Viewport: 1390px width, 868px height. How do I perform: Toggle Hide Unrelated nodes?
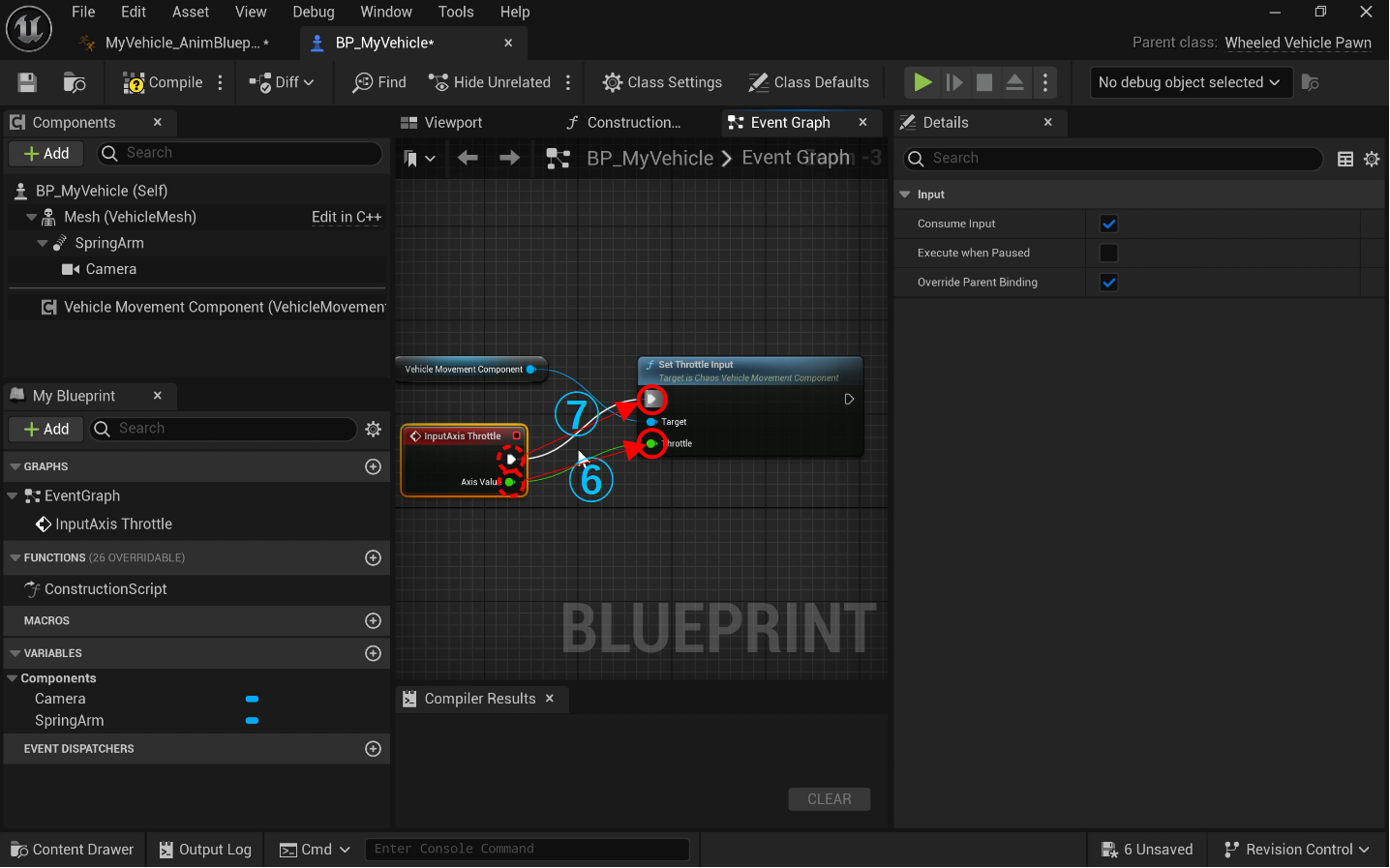[x=490, y=82]
